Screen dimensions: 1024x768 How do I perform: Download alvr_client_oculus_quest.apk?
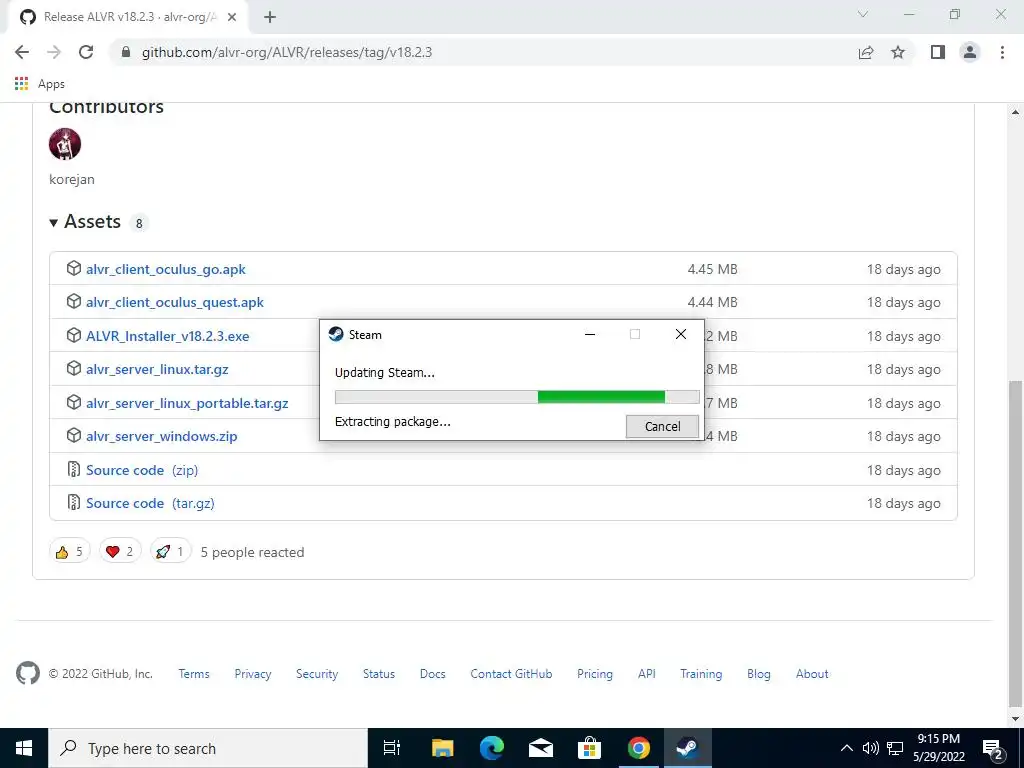pos(175,302)
